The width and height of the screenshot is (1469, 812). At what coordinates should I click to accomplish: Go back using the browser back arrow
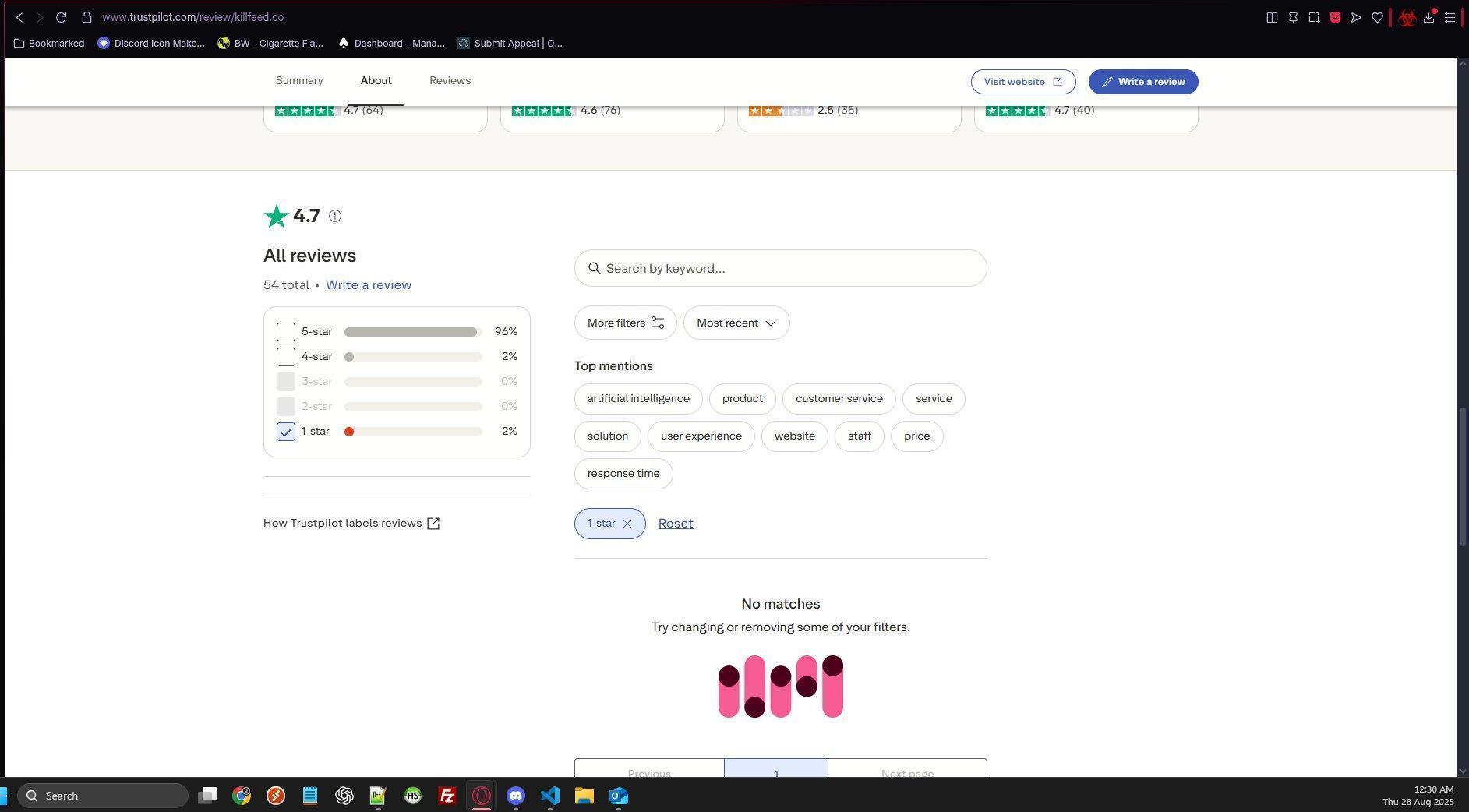[19, 17]
